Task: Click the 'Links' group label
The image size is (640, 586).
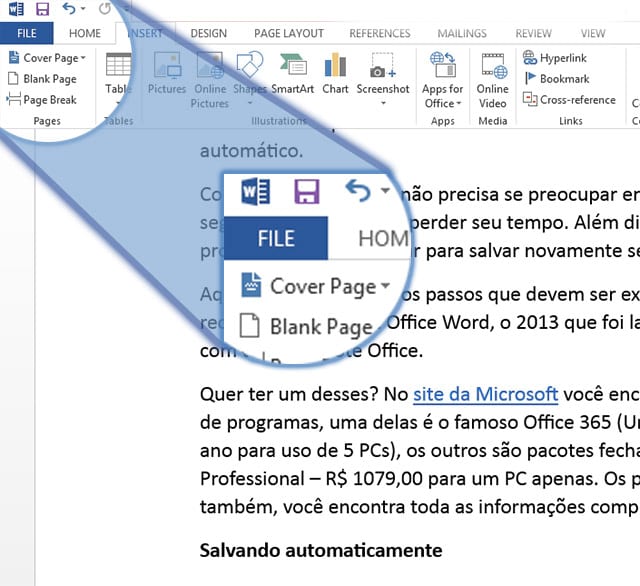Action: pyautogui.click(x=571, y=121)
